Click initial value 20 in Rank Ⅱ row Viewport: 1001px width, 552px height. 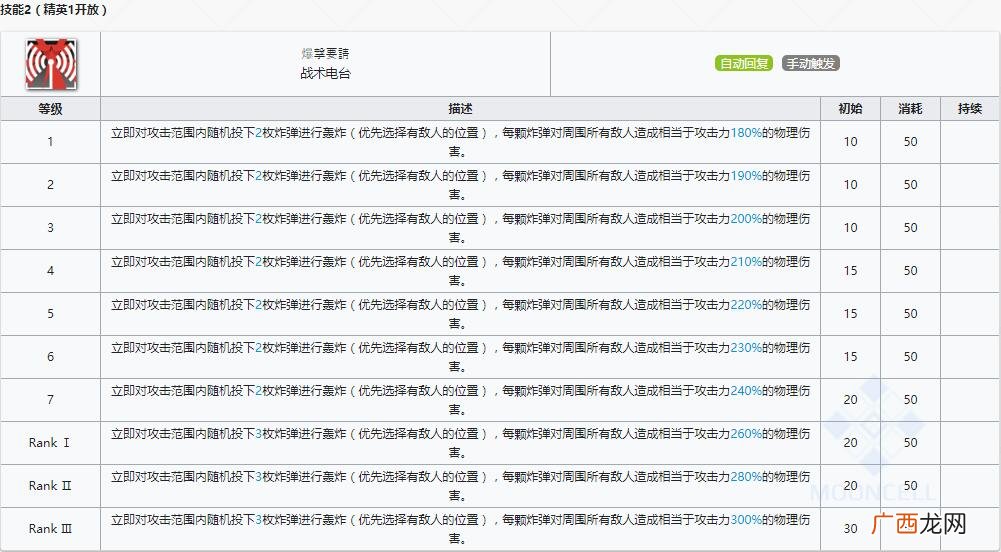click(850, 486)
